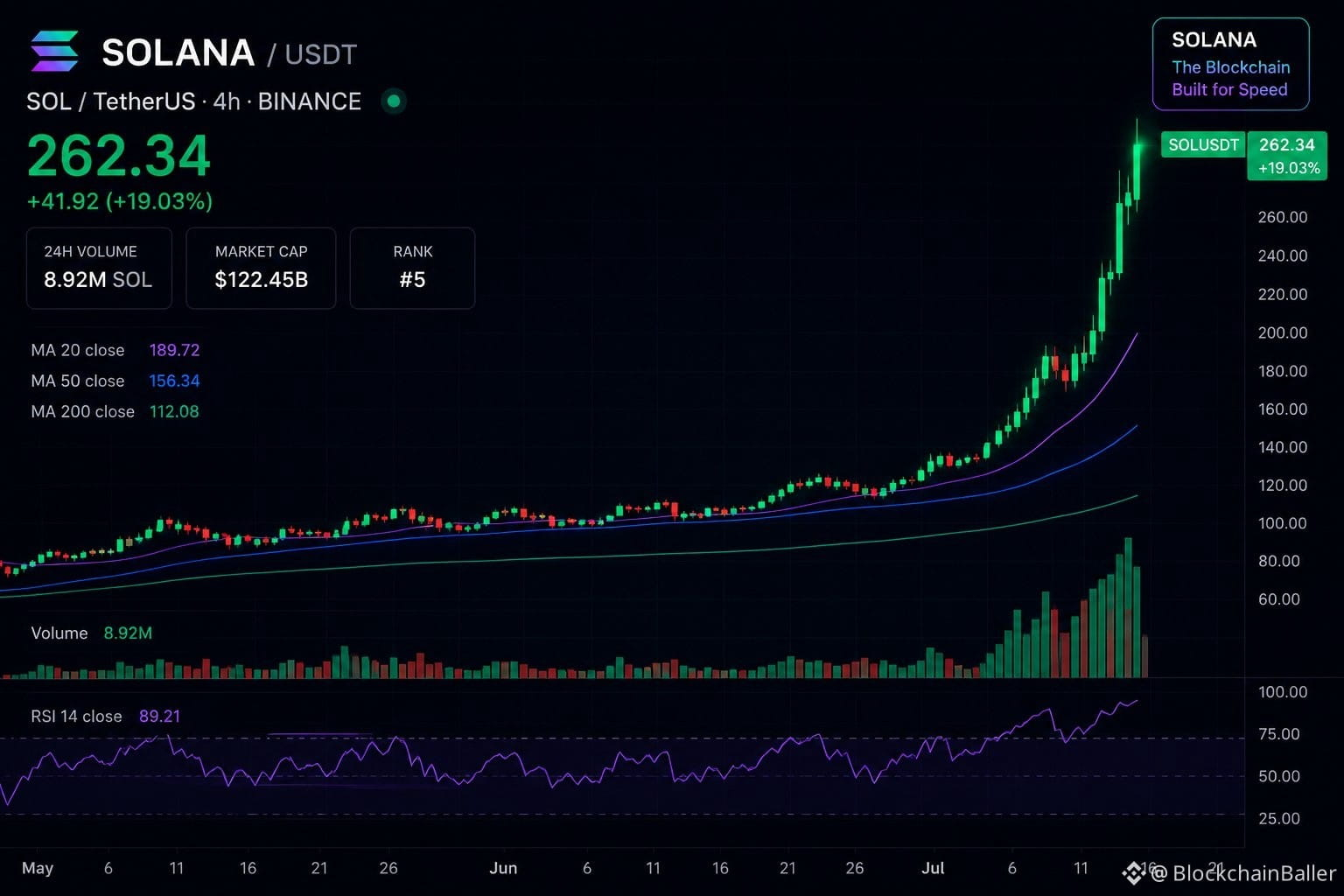Click the 'MA 20 close' indicator label
Screen dimensions: 1344x896
(x=78, y=350)
